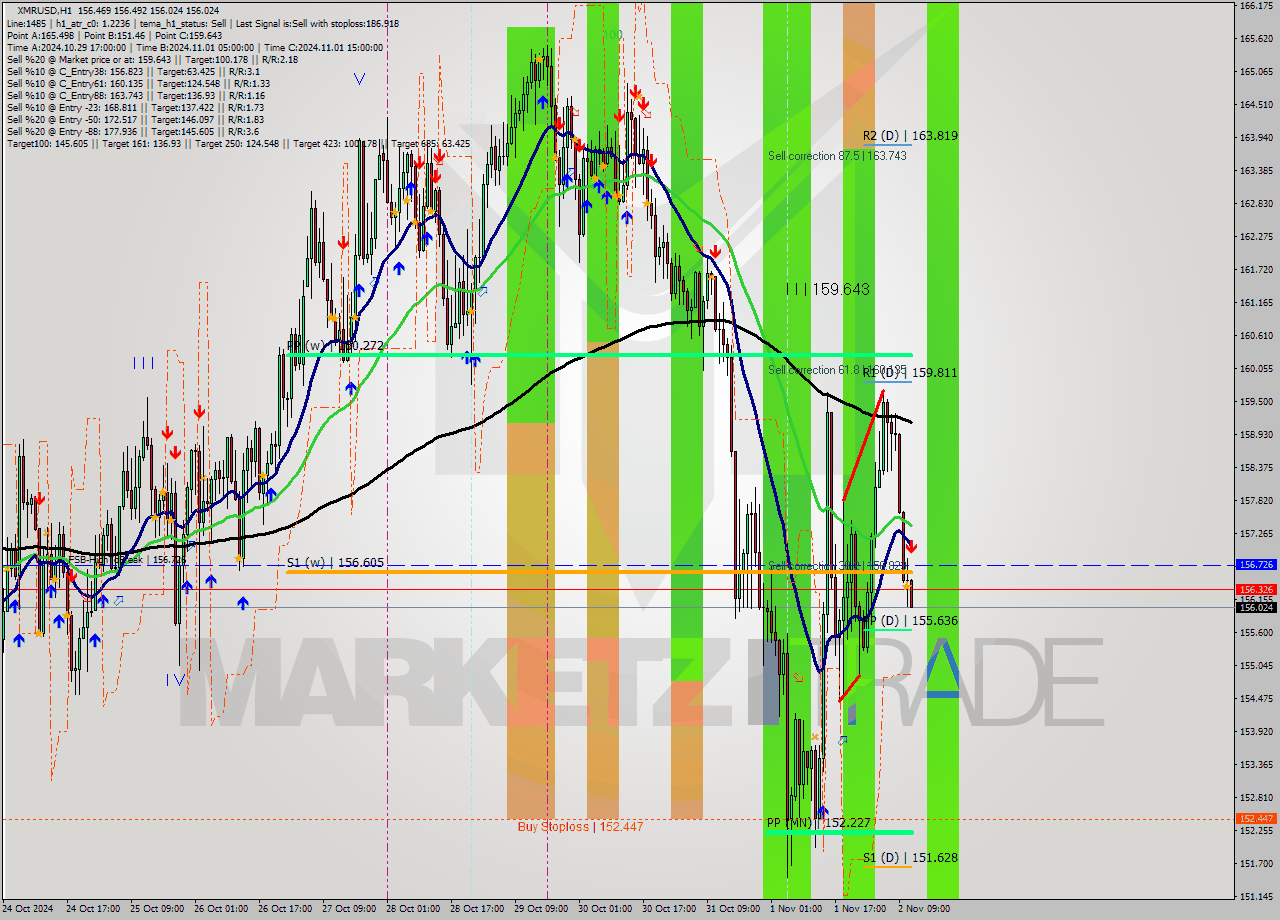Viewport: 1280px width, 920px height.
Task: Click the '29 Oct 09:00' time label
Action: coord(541,909)
